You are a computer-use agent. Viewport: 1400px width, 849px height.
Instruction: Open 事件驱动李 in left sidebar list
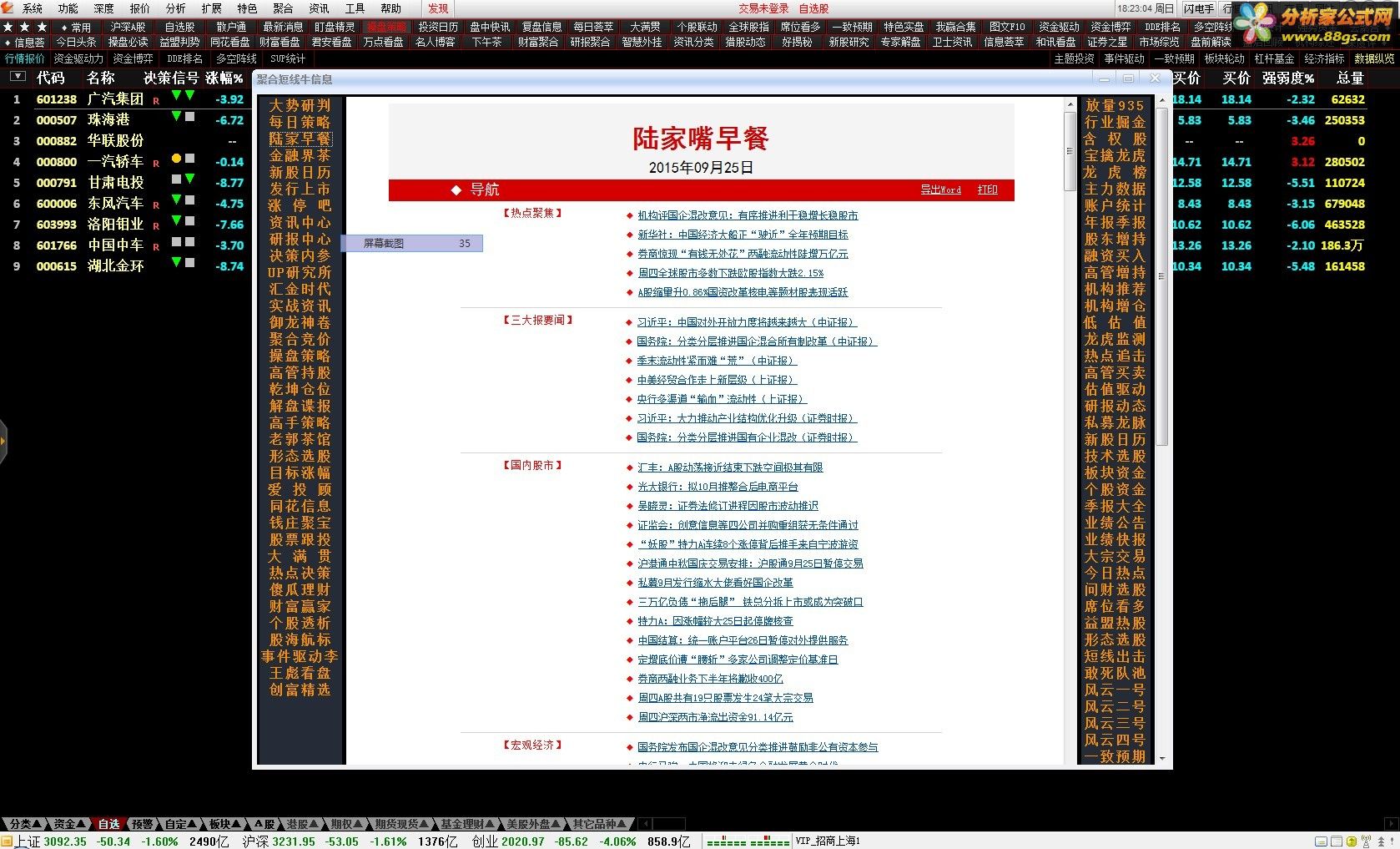tap(300, 656)
